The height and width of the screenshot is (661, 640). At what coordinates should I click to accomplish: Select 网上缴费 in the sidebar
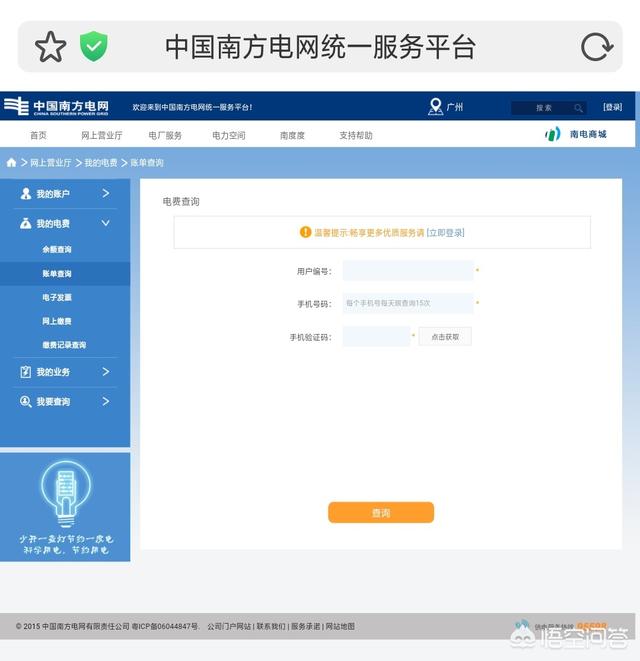click(x=57, y=321)
